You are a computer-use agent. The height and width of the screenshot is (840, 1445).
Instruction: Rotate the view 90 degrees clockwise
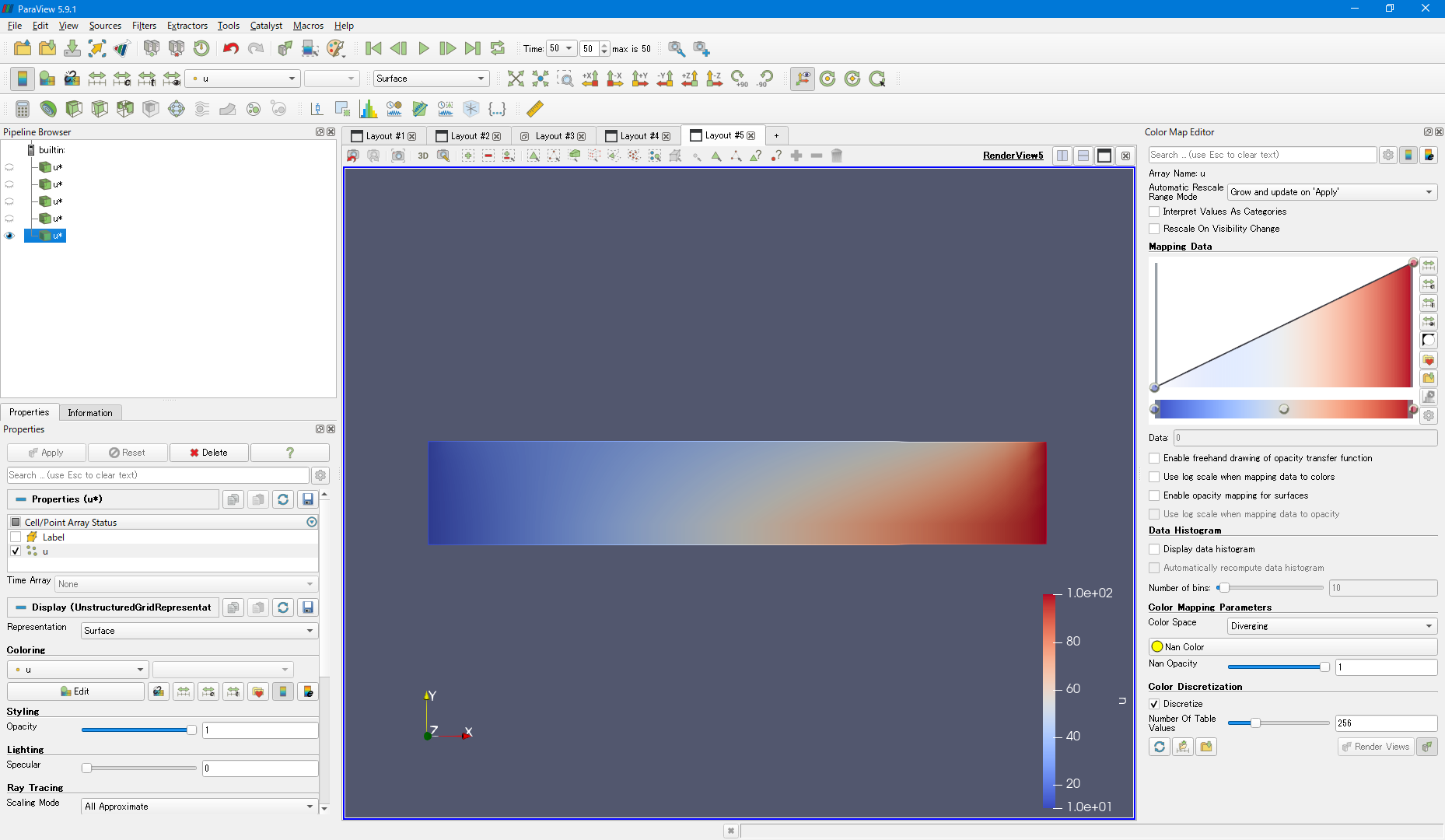740,79
